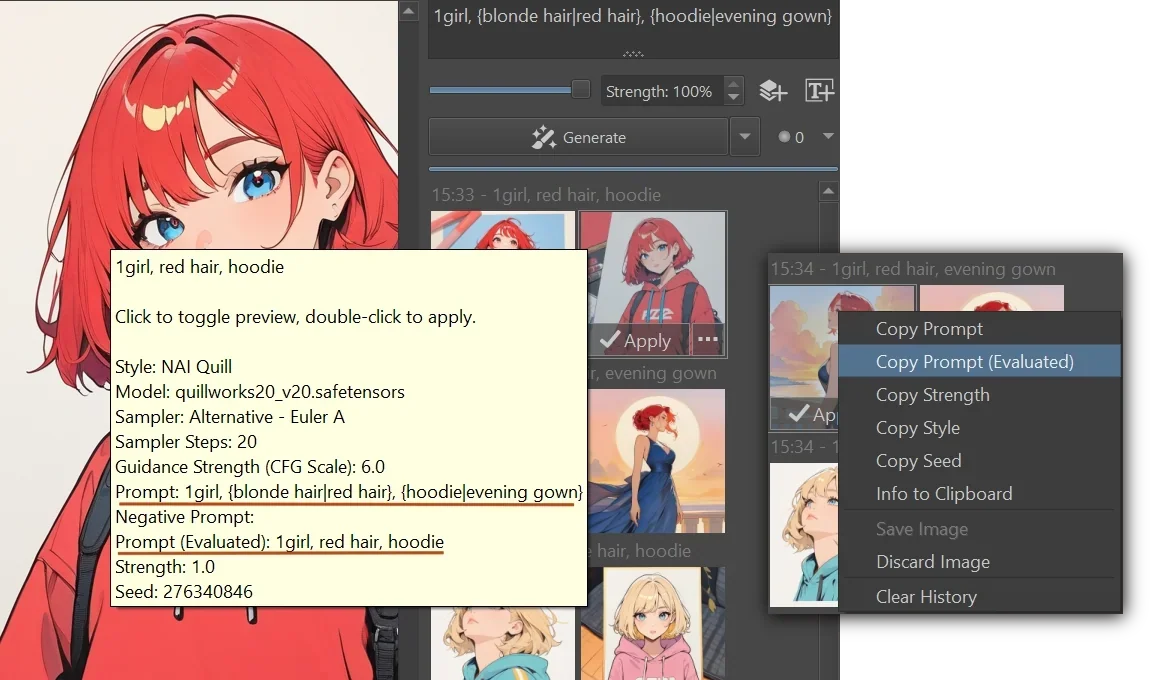Click Apply on red hair hoodie thumbnail
Screen dimensions: 1167x680
635,341
